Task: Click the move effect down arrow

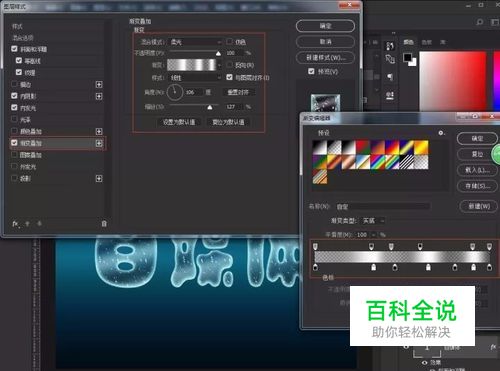Action: click(39, 224)
